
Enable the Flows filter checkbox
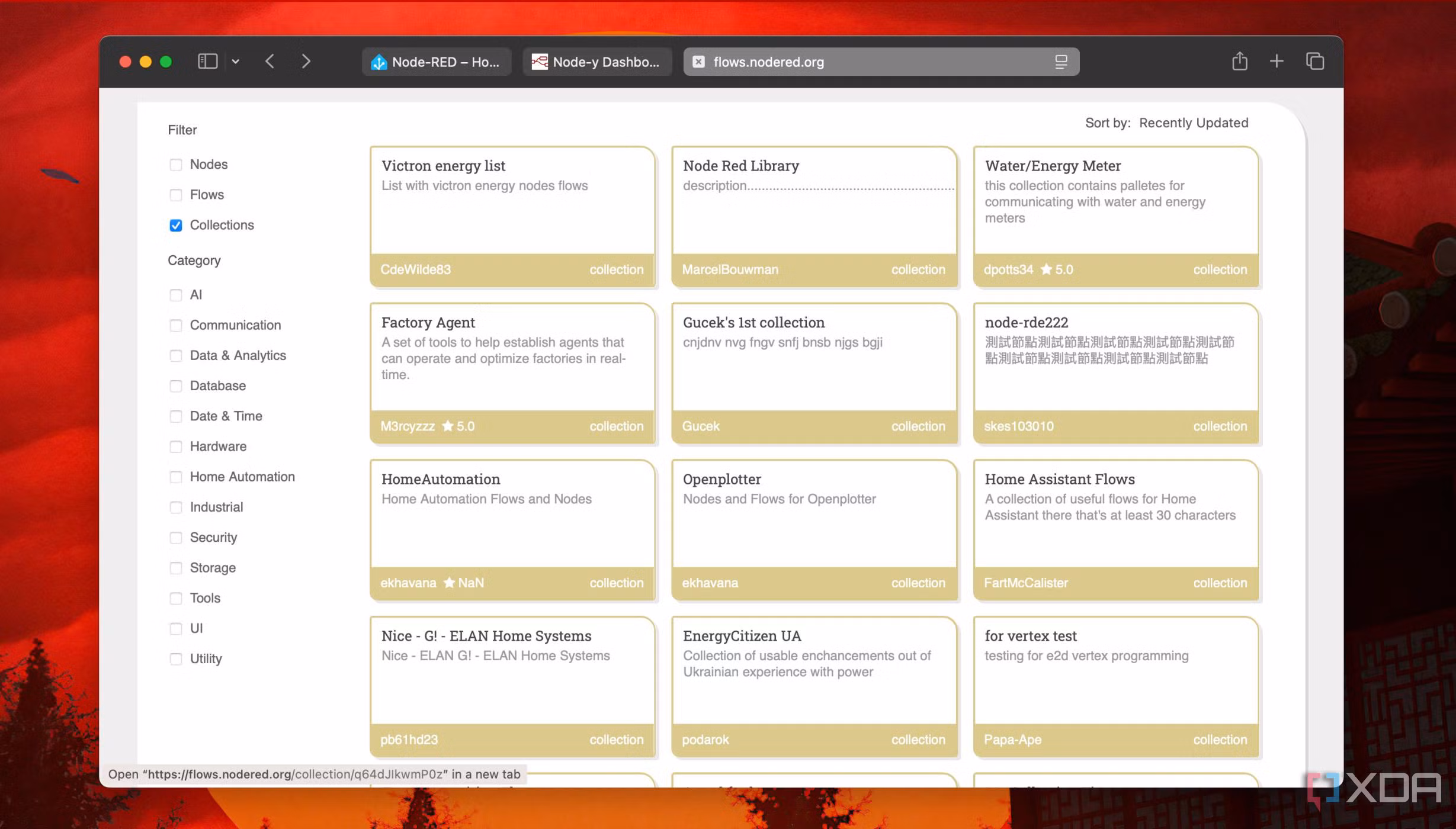click(x=175, y=195)
